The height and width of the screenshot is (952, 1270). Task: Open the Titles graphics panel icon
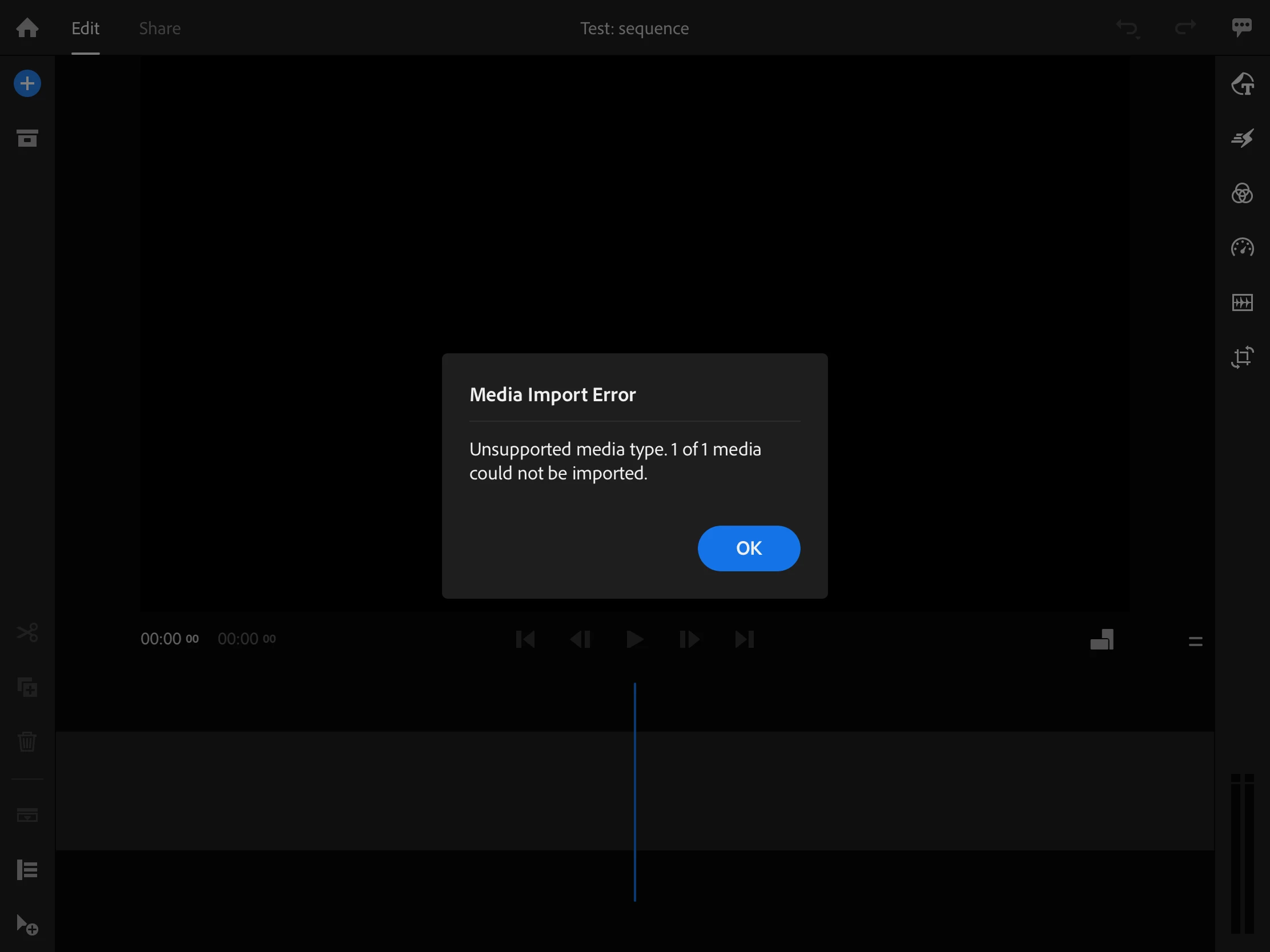pos(1242,84)
